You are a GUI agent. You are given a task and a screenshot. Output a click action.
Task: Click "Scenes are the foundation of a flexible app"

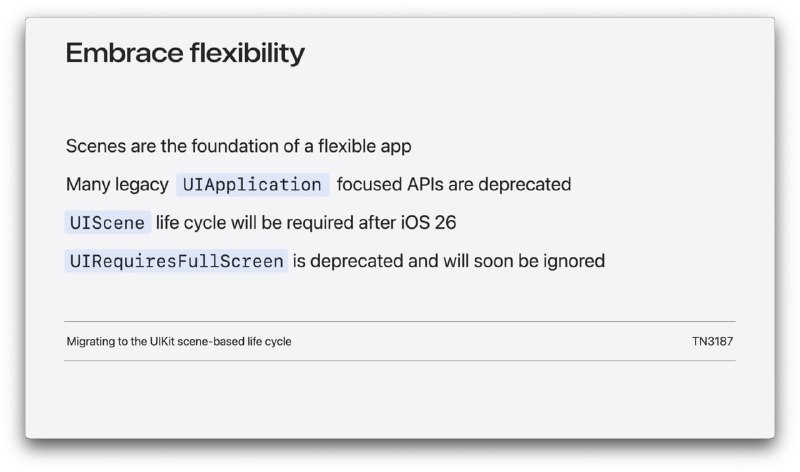point(238,146)
